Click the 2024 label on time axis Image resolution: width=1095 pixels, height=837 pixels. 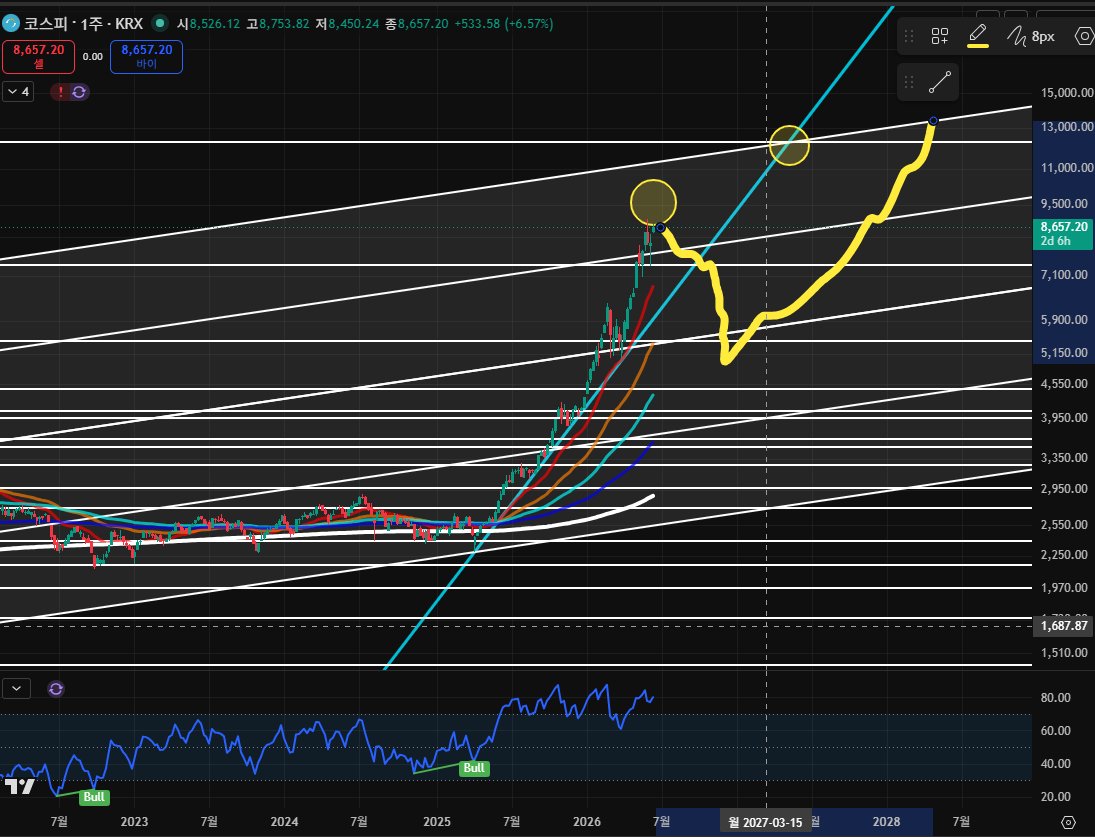[x=284, y=822]
